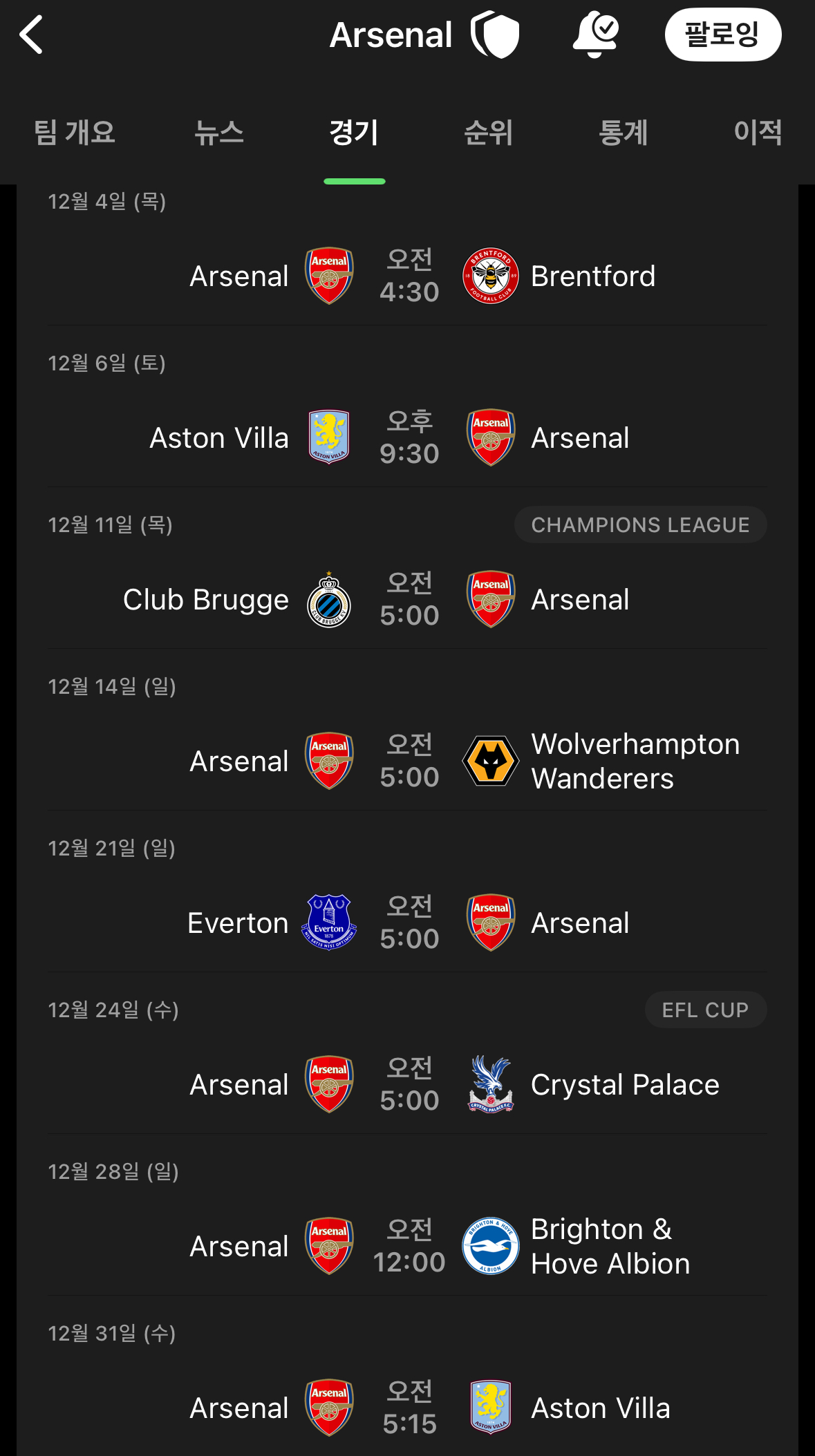Tap the shield icon beside Arsenal title
815x1456 pixels.
[x=495, y=35]
